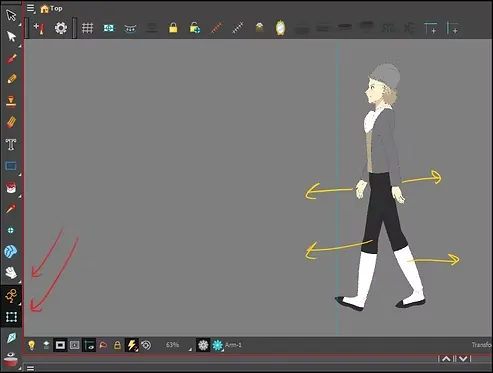Click the white diagonal keyframe line icon
493x373 pixels.
[x=238, y=28]
